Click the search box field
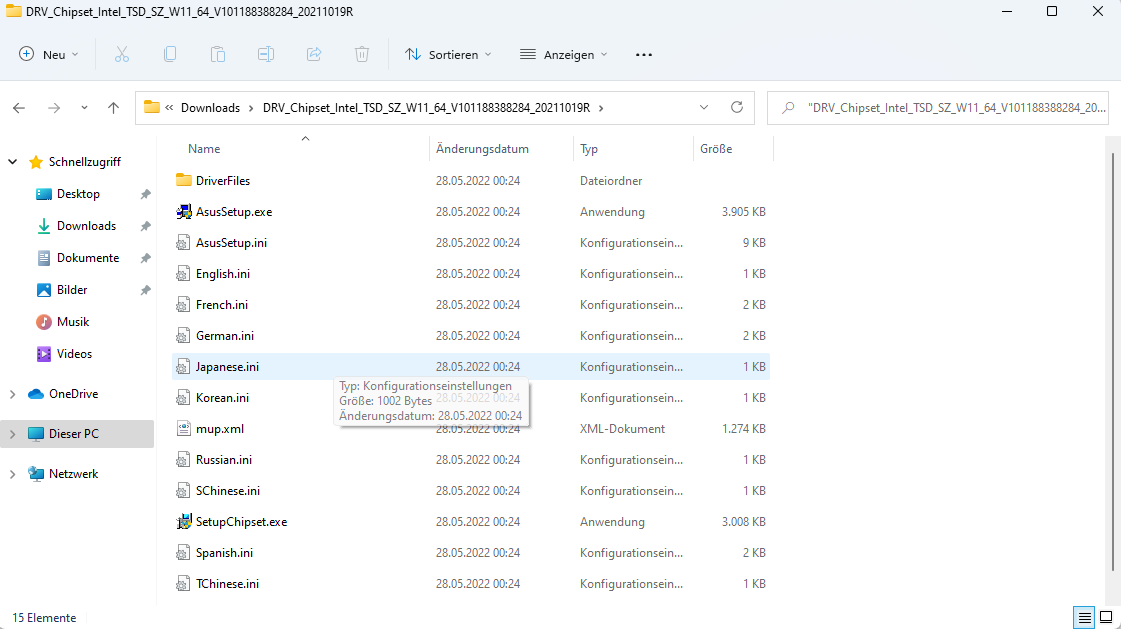This screenshot has height=629, width=1121. click(937, 108)
